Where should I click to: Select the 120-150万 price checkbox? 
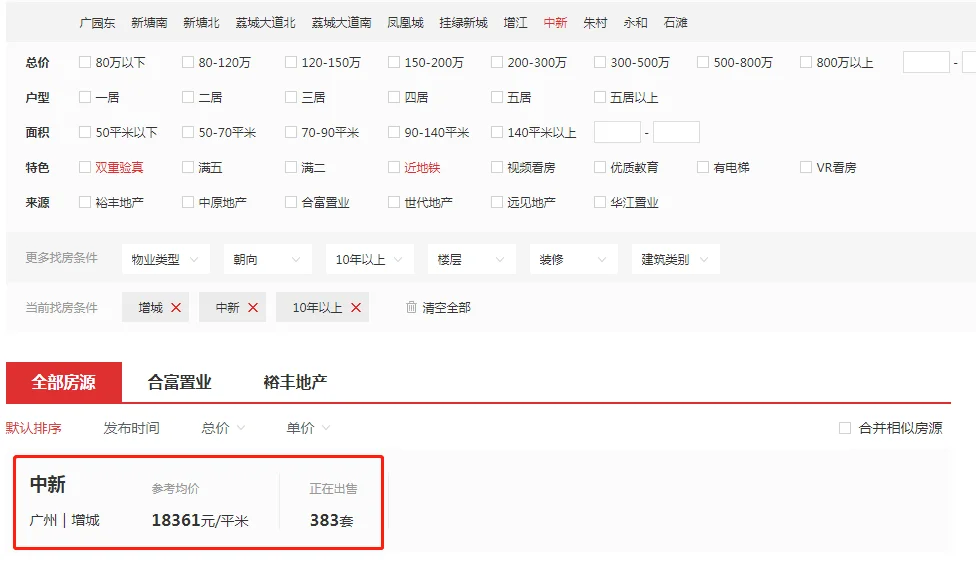point(291,62)
